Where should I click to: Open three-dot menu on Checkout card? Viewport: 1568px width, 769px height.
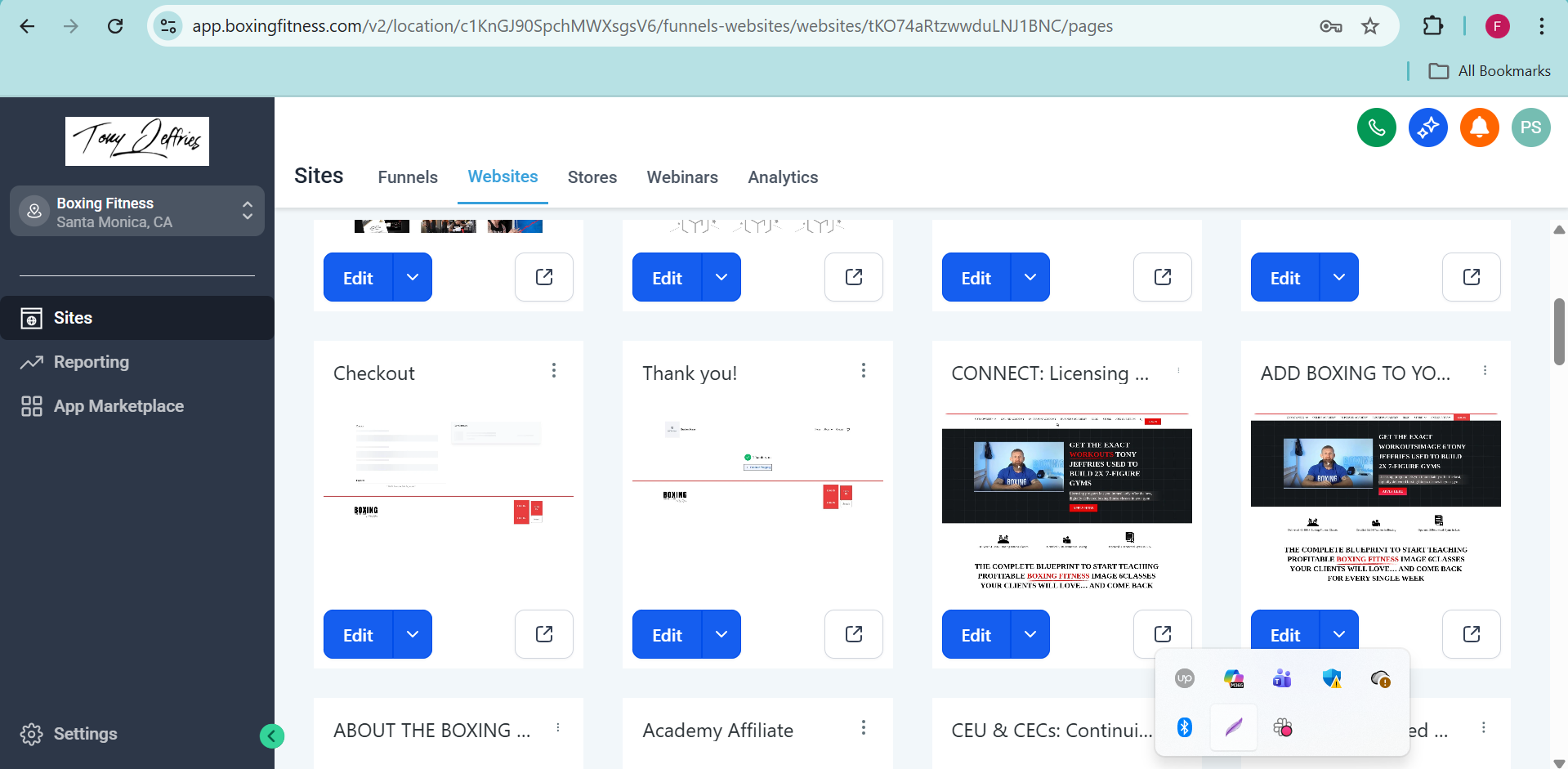click(554, 371)
